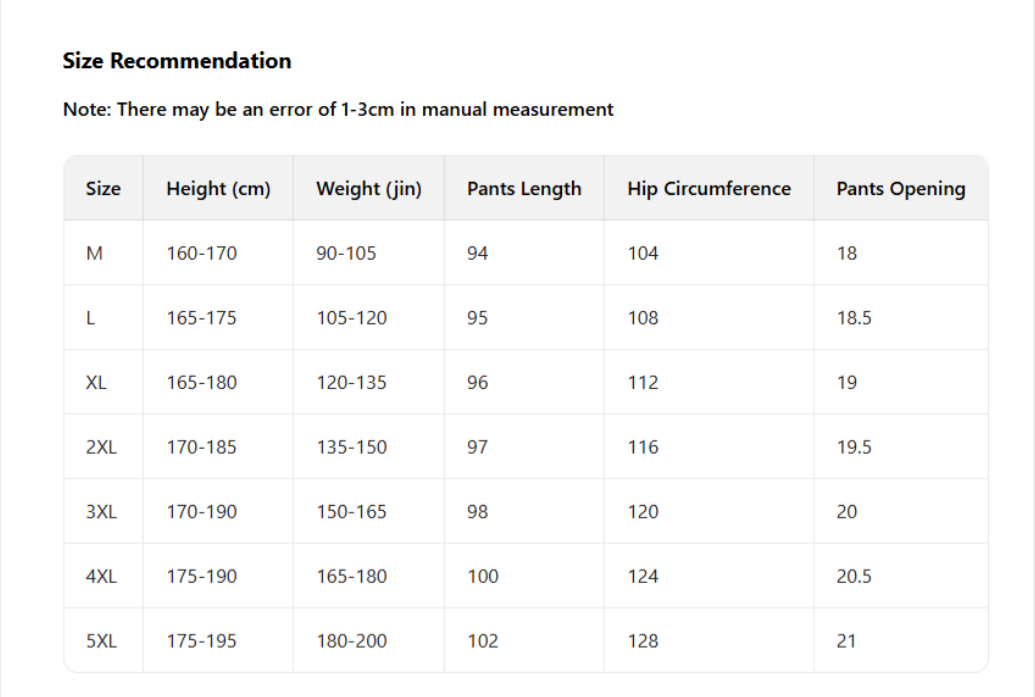Screen dimensions: 1035x697
Task: Click the hip circumference value 128
Action: click(643, 641)
